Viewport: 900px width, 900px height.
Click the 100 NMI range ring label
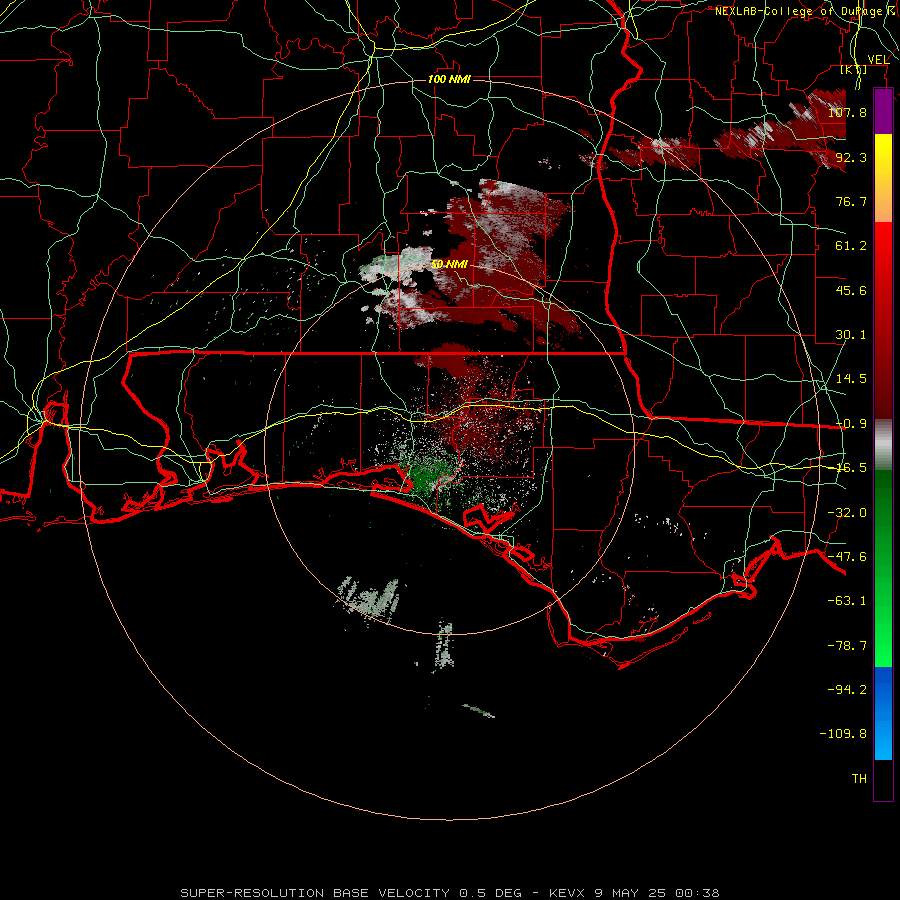(x=449, y=79)
